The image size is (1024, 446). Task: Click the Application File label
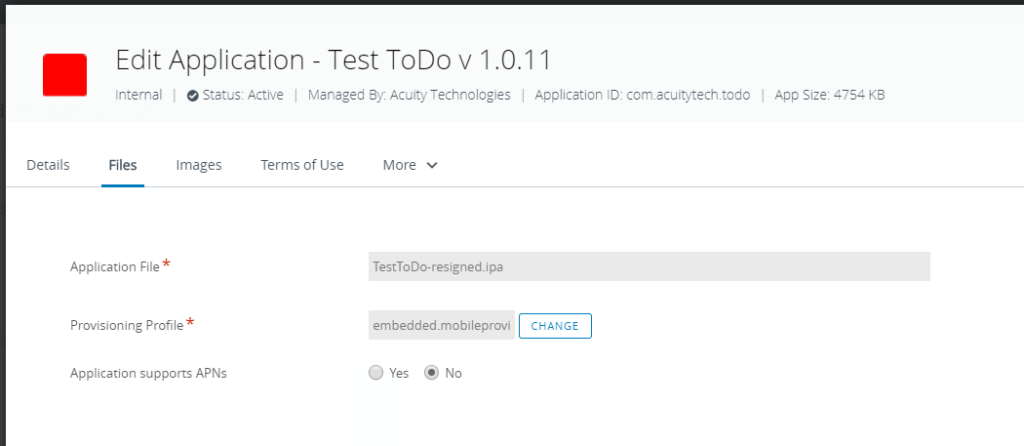coord(115,267)
